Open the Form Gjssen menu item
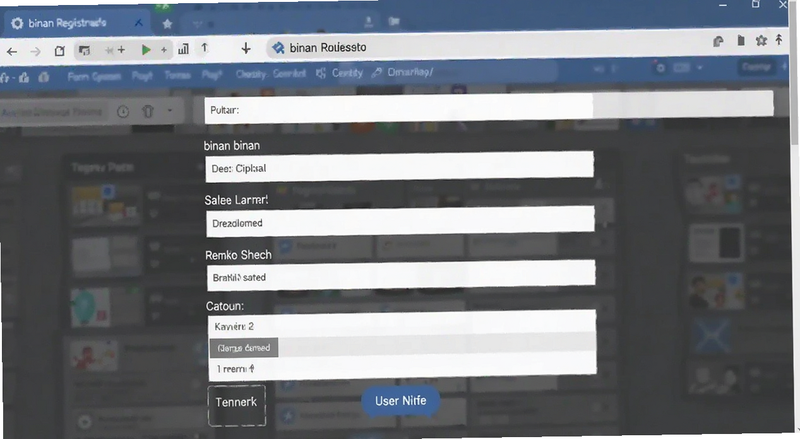This screenshot has width=800, height=439. pyautogui.click(x=94, y=77)
